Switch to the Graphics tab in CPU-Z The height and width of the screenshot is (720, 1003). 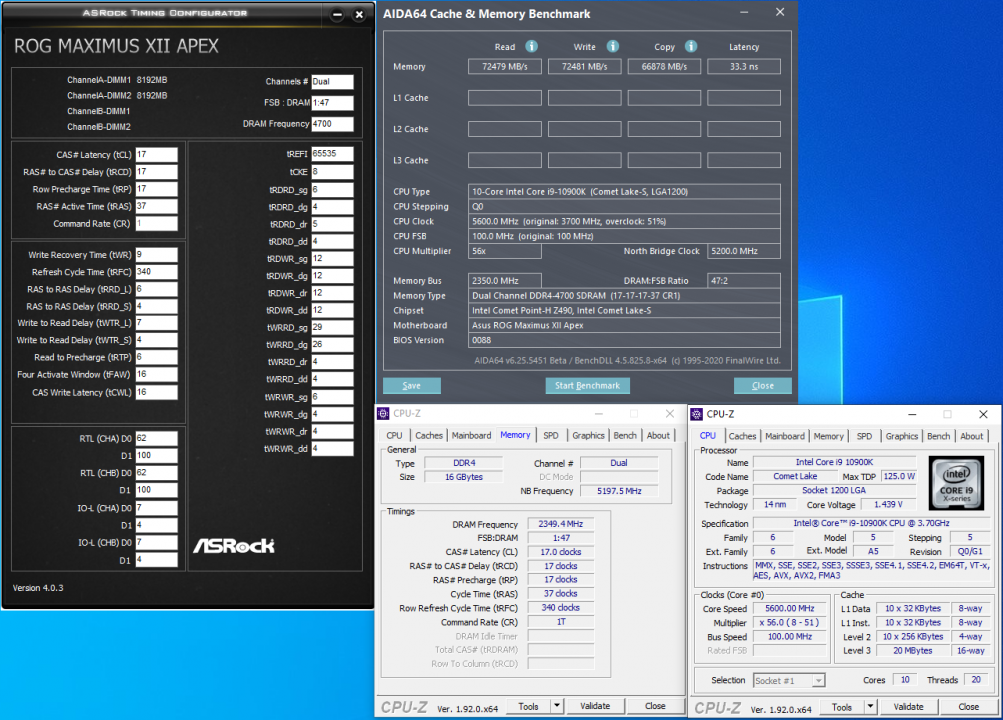click(588, 435)
